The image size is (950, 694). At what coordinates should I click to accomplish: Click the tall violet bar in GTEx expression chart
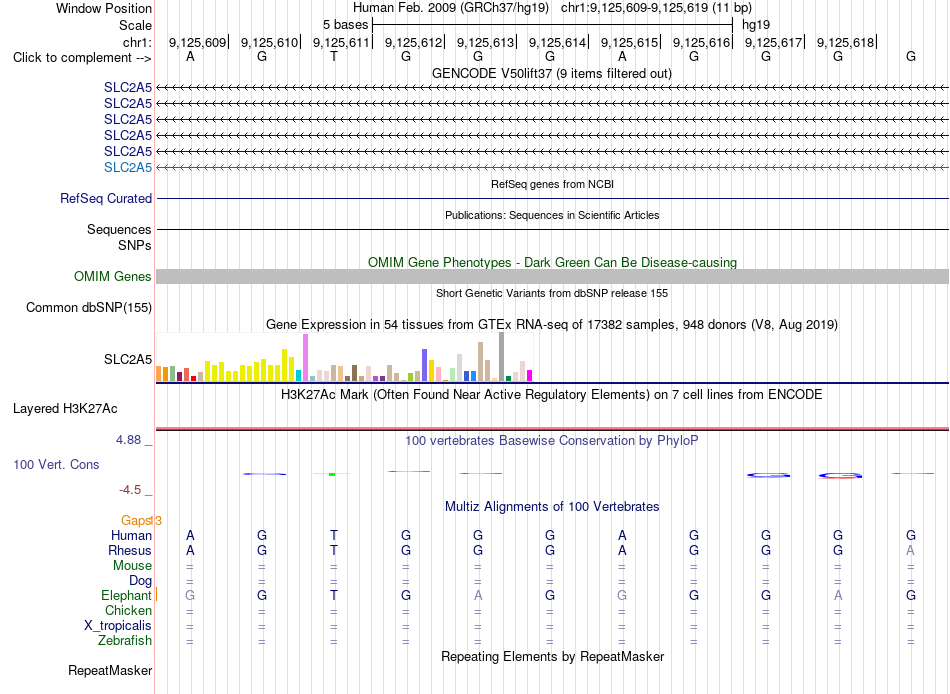click(306, 358)
